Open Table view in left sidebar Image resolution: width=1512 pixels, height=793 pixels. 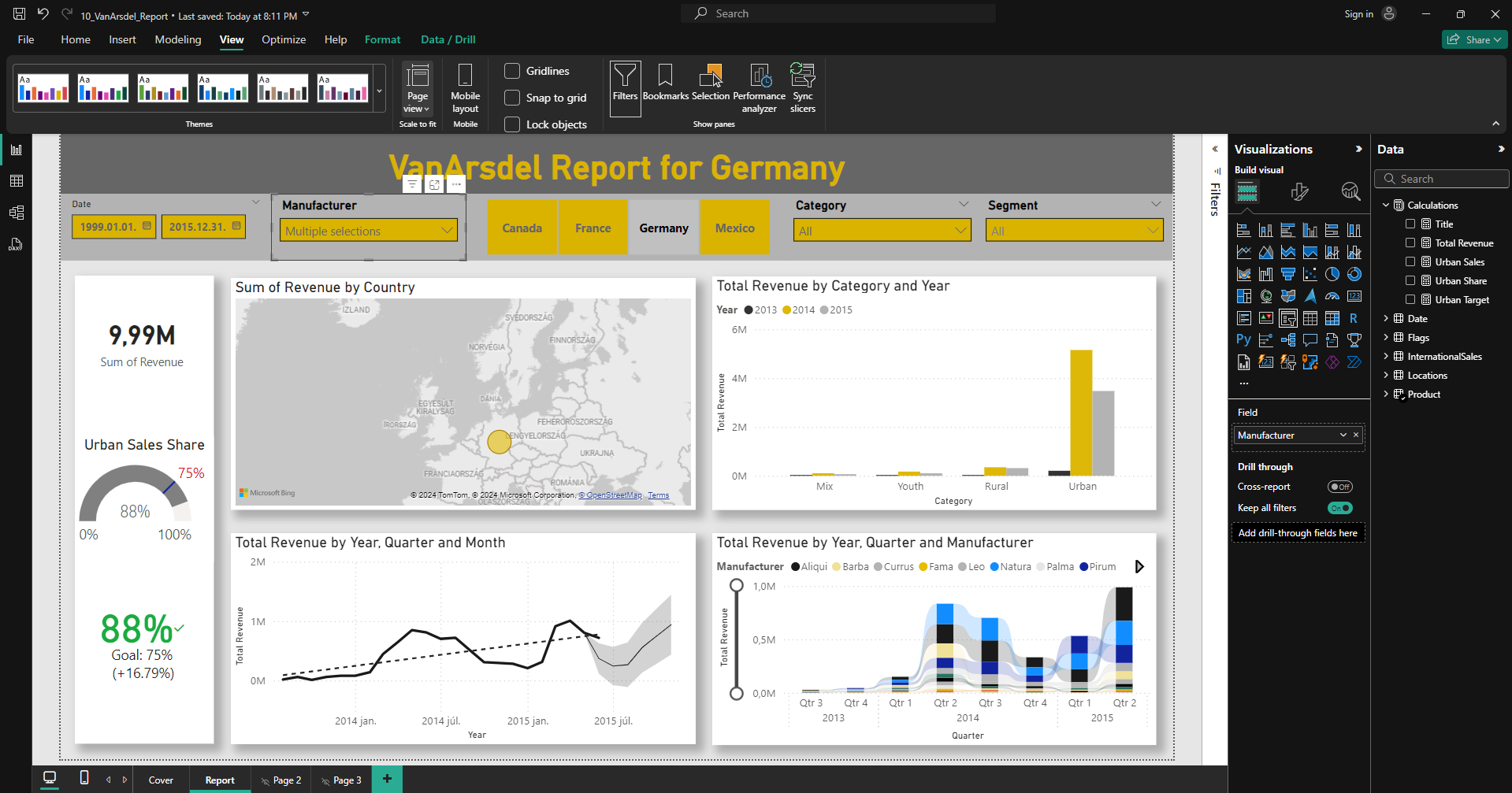pyautogui.click(x=16, y=181)
